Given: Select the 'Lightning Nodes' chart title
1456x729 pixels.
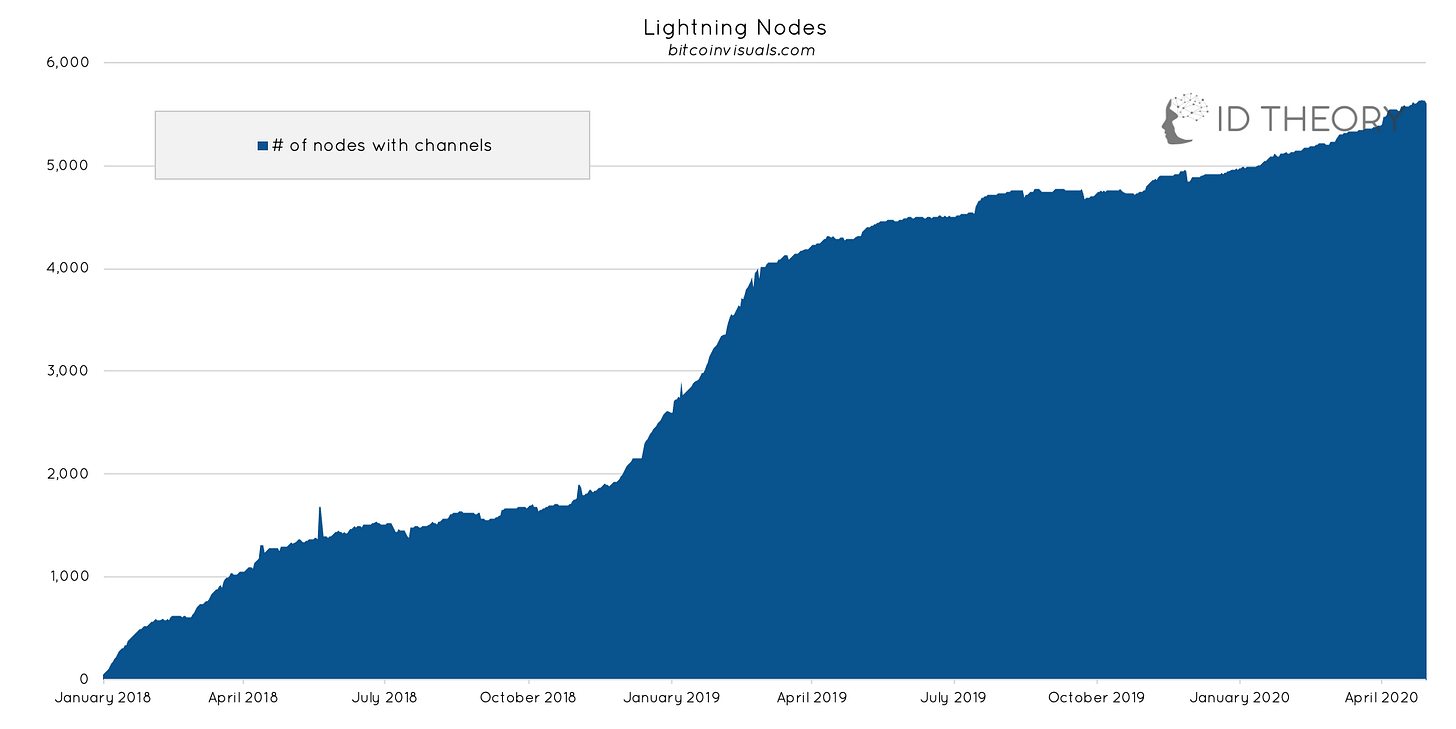Looking at the screenshot, I should coord(735,27).
